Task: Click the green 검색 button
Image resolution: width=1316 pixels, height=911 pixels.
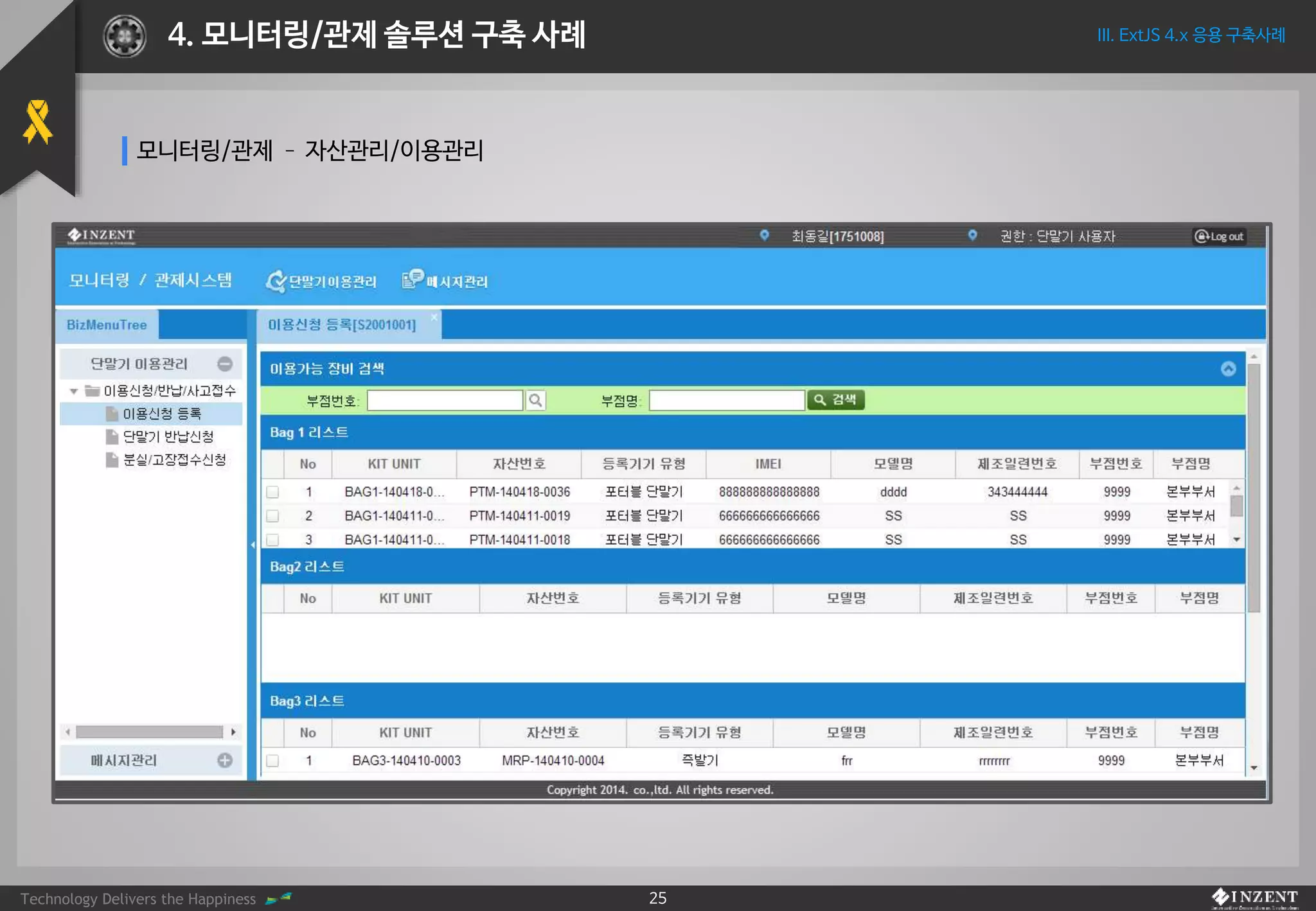Action: [x=835, y=400]
